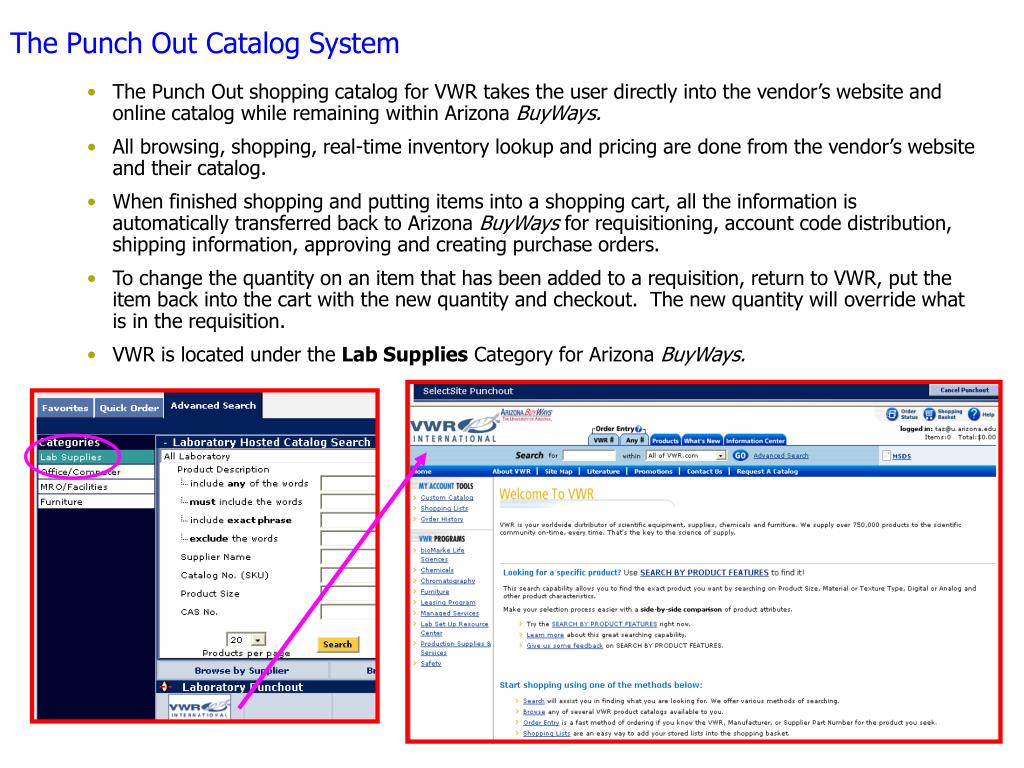Select the VWR # order entry tab
This screenshot has height=768, width=1024.
click(x=603, y=440)
